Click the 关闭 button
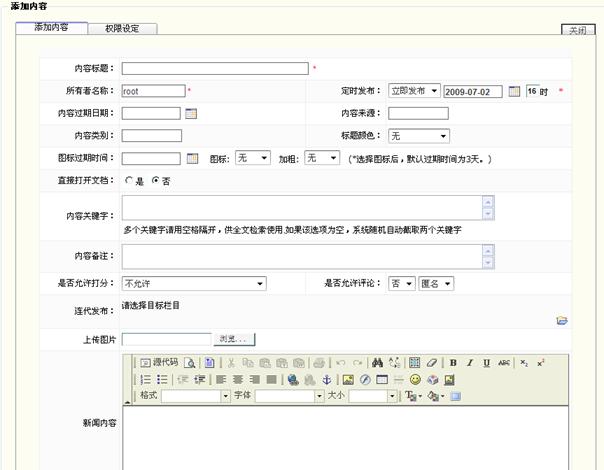Viewport: 604px width, 470px height. (x=578, y=31)
